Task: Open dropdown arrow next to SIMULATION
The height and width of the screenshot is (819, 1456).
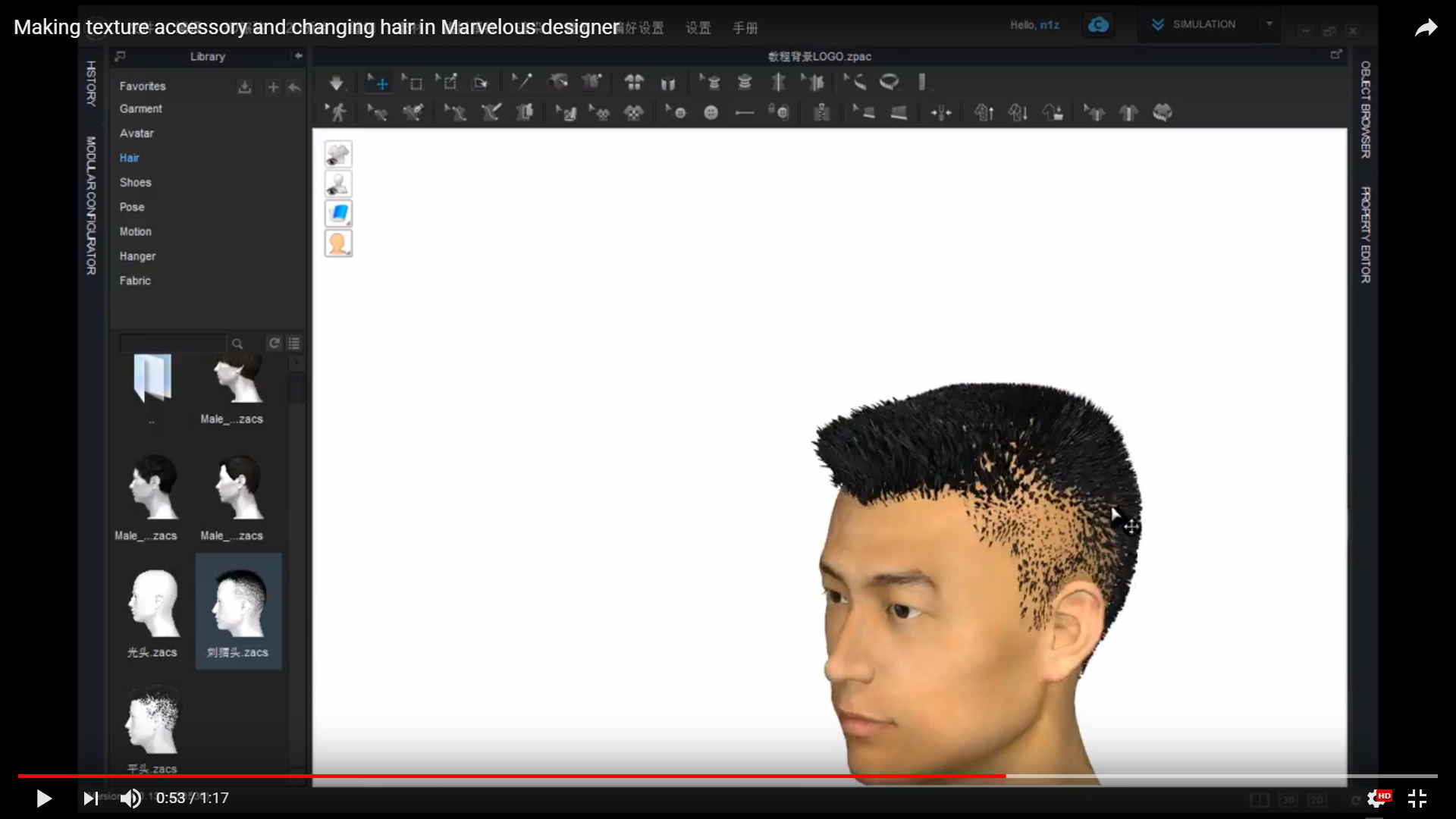Action: [1269, 24]
